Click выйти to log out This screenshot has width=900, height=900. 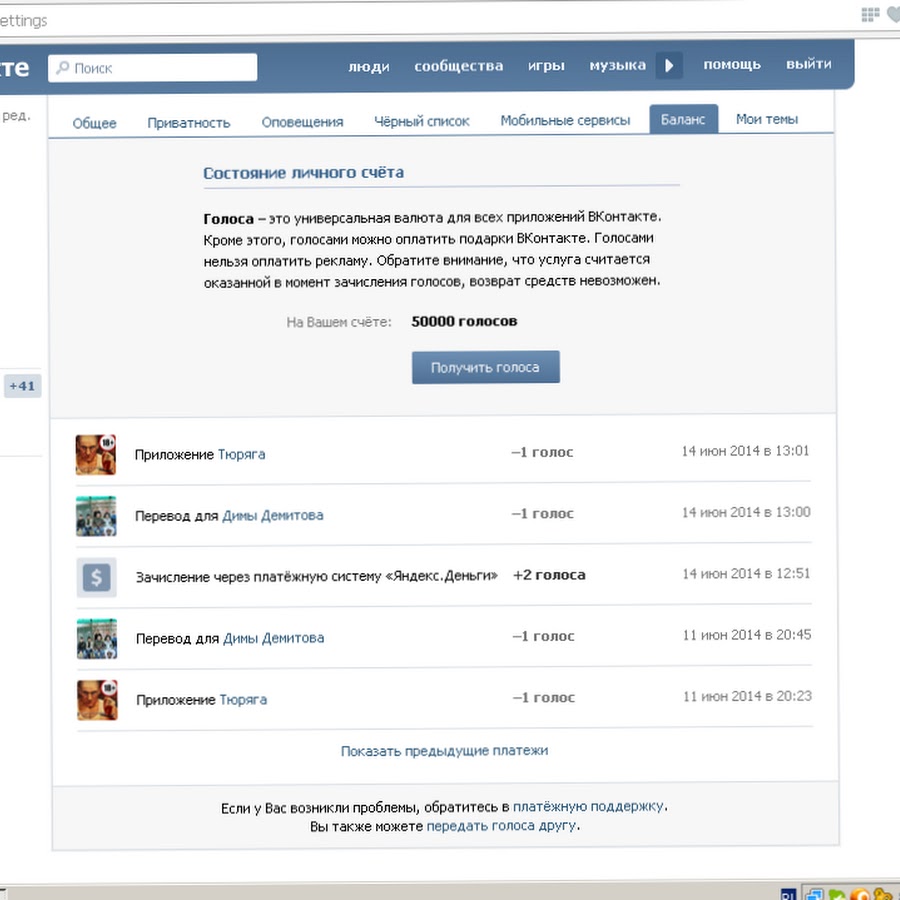tap(808, 64)
